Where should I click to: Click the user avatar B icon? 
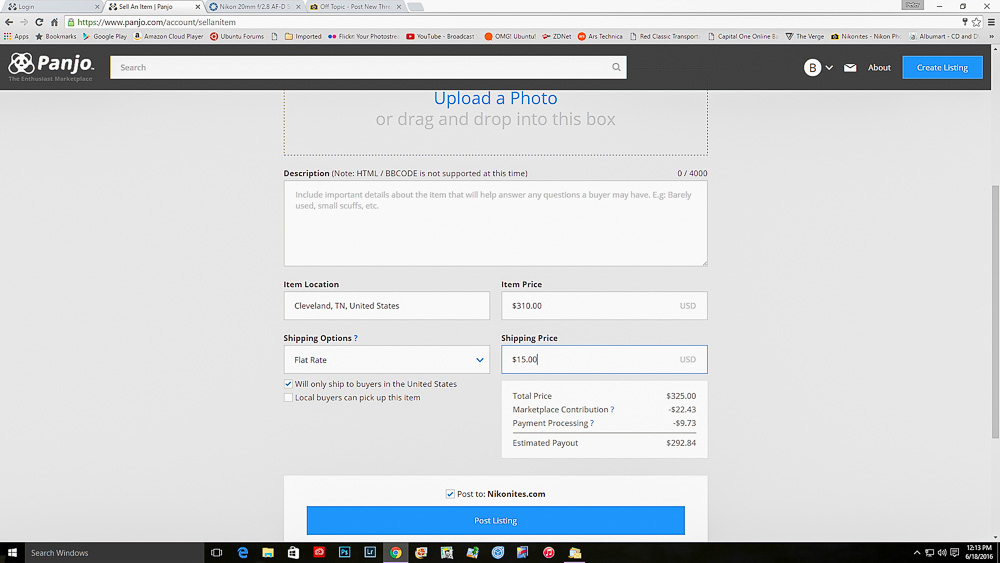click(813, 68)
